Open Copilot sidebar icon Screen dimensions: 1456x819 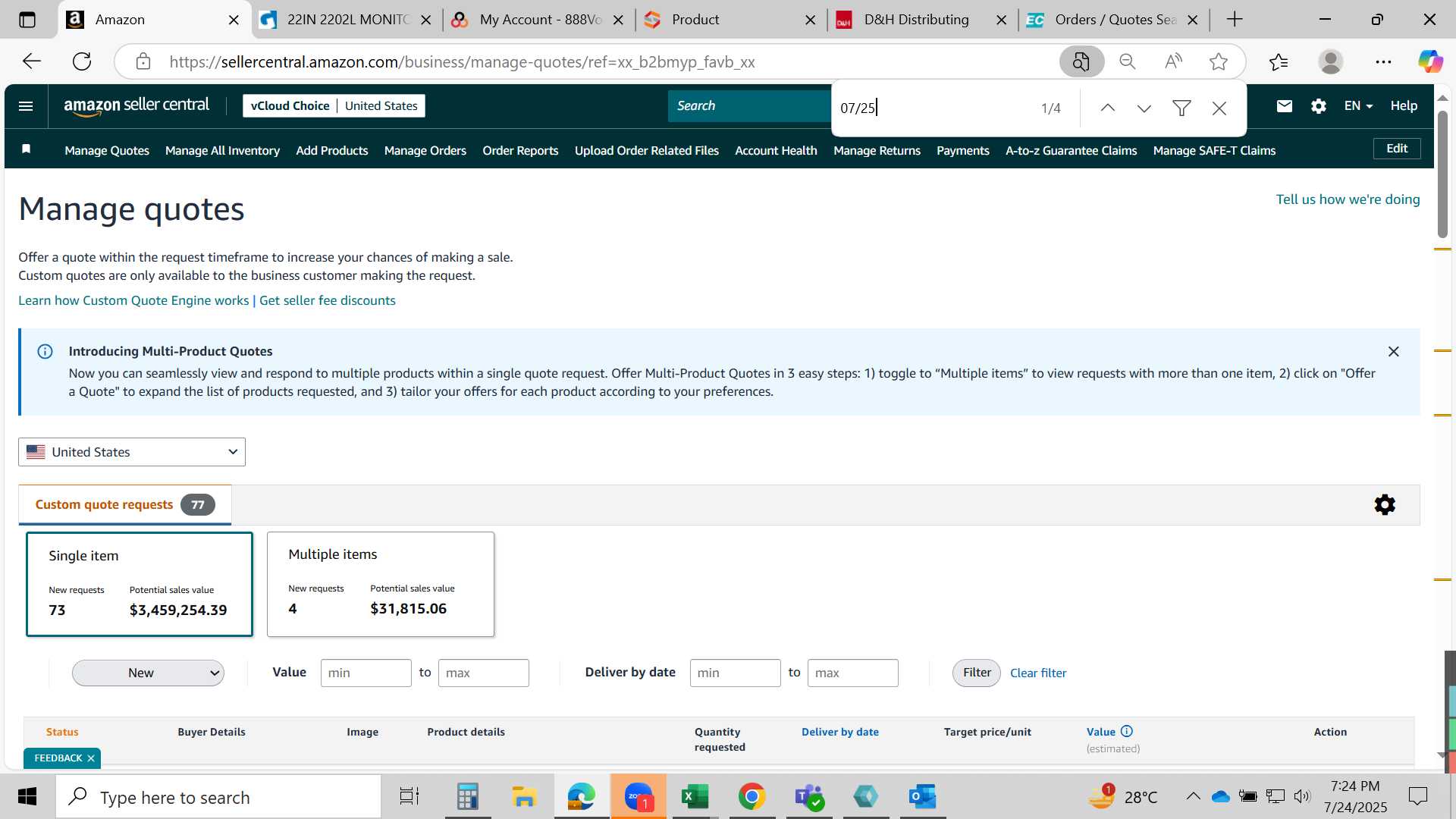tap(1430, 61)
